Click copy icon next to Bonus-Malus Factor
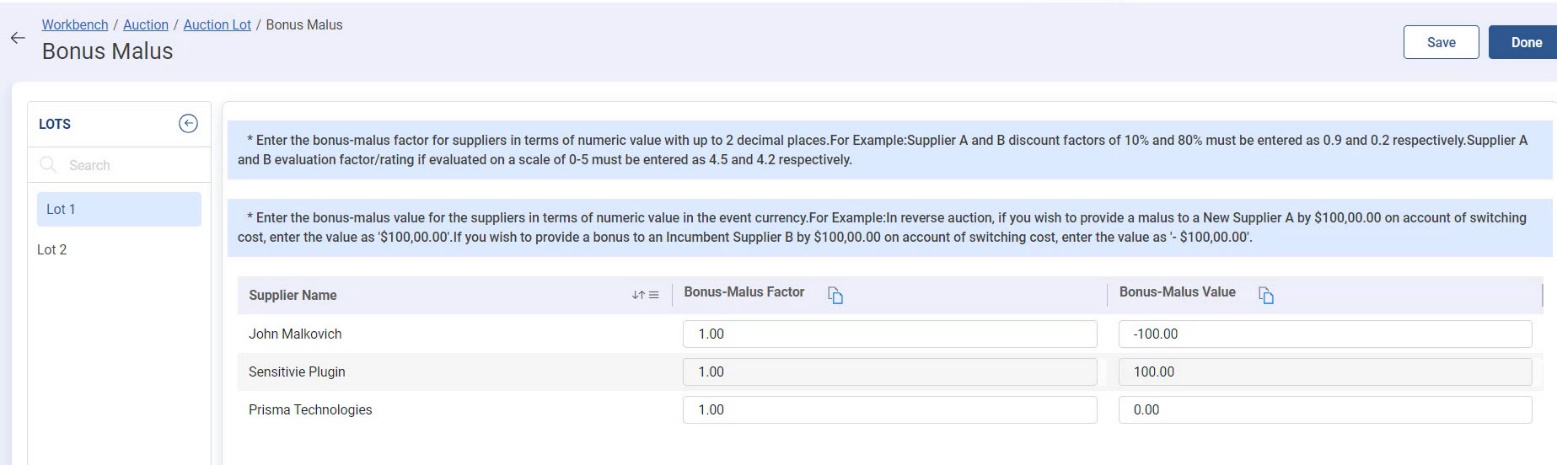This screenshot has width=1557, height=465. pos(833,294)
